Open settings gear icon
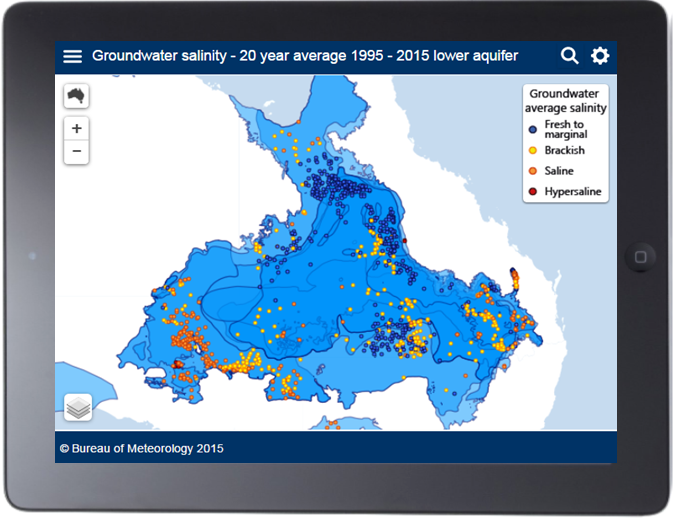This screenshot has height=518, width=674. 600,56
